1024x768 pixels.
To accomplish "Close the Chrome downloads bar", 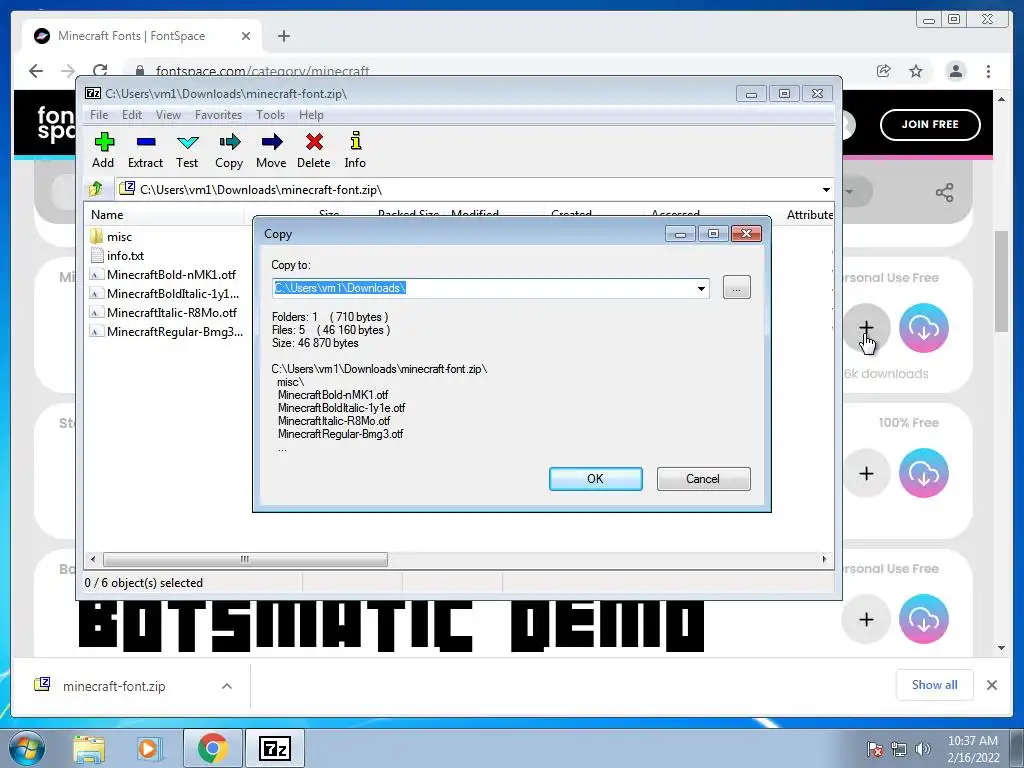I will 992,685.
